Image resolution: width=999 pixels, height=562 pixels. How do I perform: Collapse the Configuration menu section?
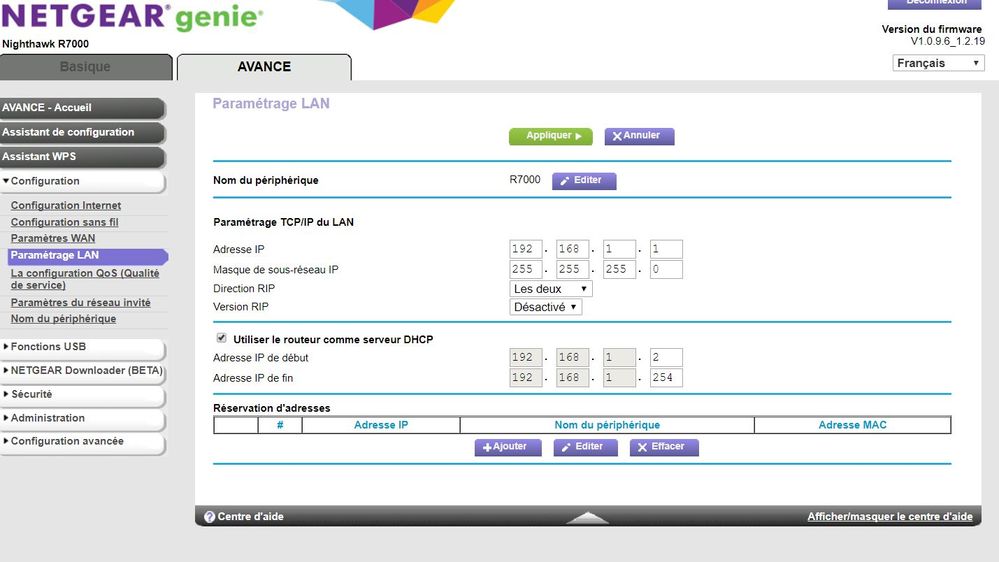(x=83, y=182)
